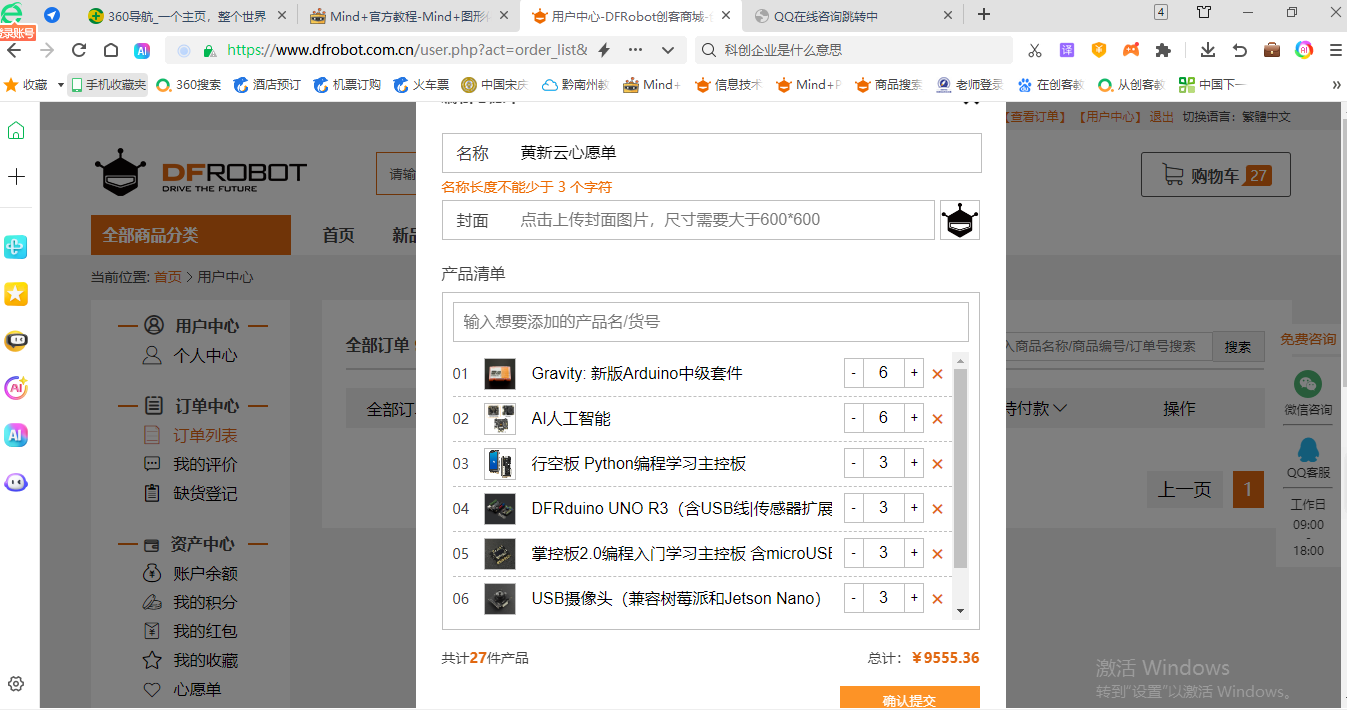
Task: Increase quantity of Gravity Arduino中级套件
Action: pos(913,374)
